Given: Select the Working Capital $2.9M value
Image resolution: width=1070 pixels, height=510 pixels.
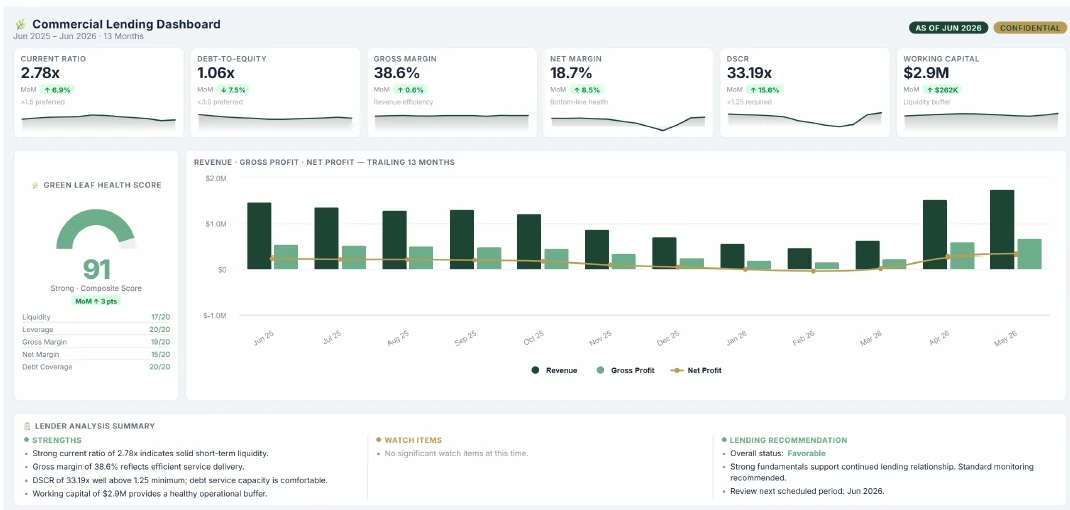Looking at the screenshot, I should (925, 73).
